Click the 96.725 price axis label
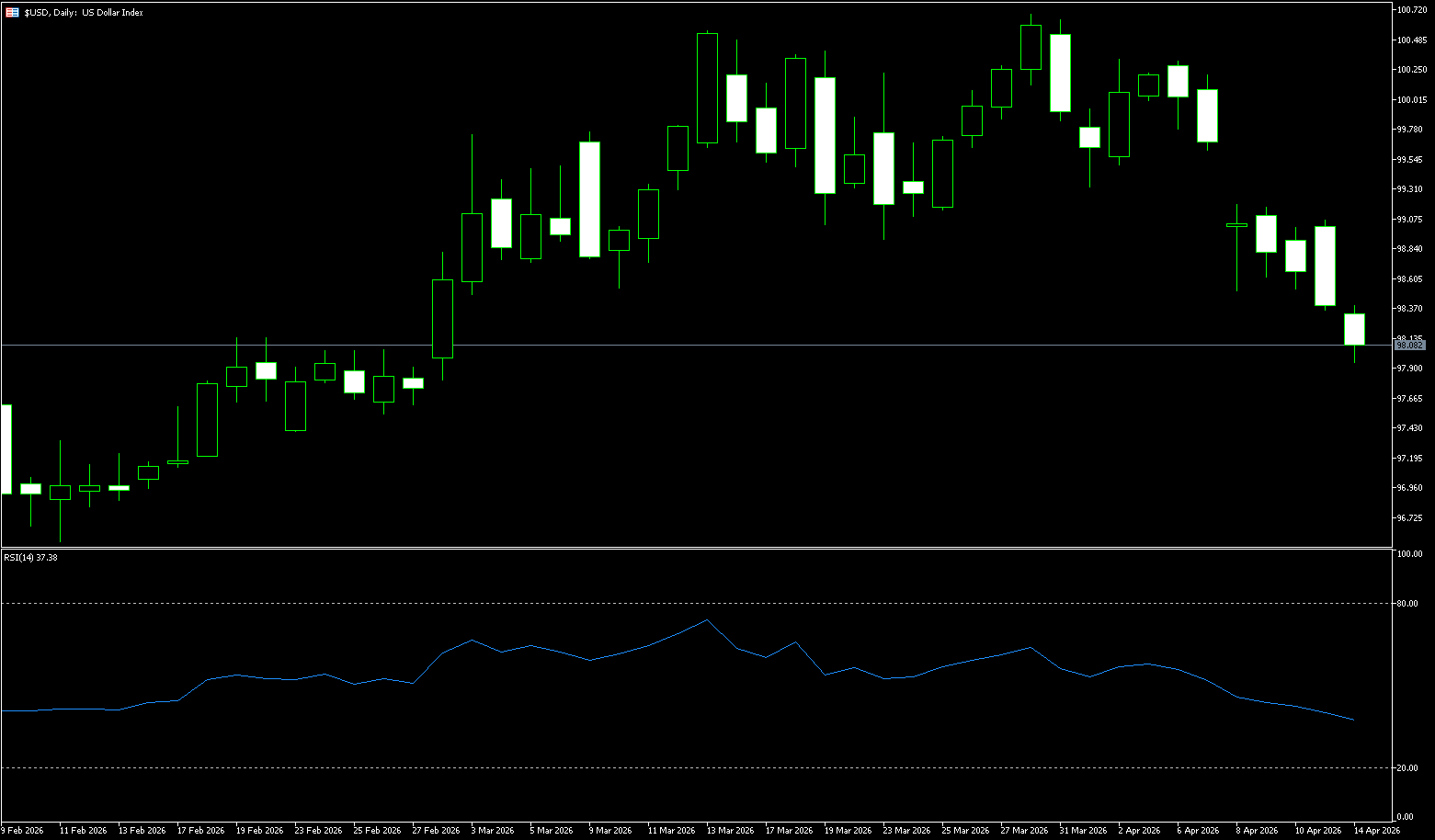This screenshot has height=840, width=1435. 1409,518
